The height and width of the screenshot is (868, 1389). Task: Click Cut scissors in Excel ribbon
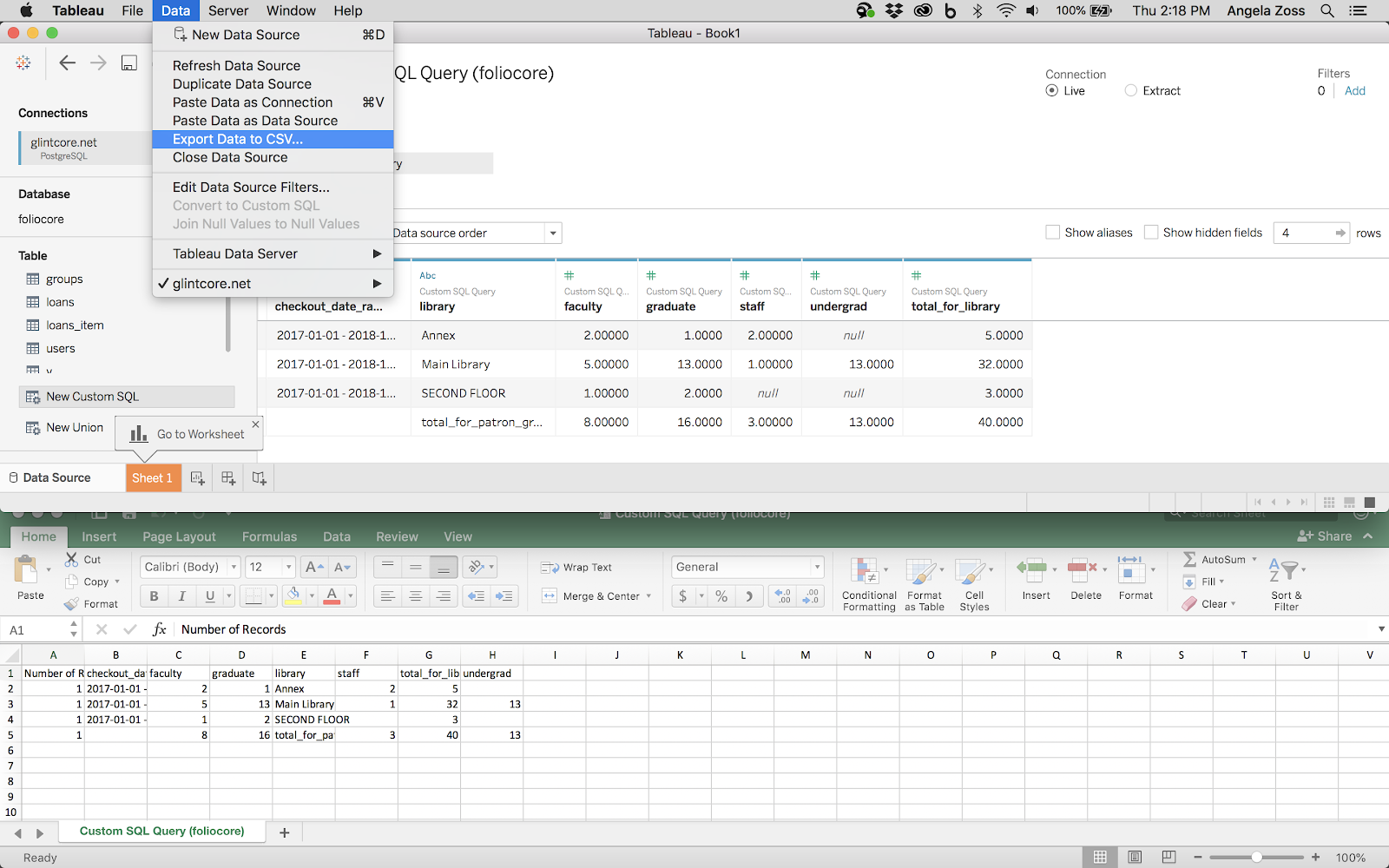pos(72,560)
